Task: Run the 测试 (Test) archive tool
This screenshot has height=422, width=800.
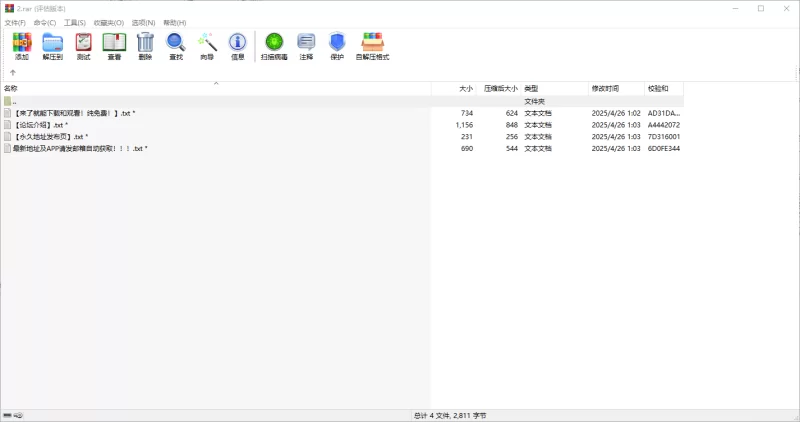Action: click(83, 45)
